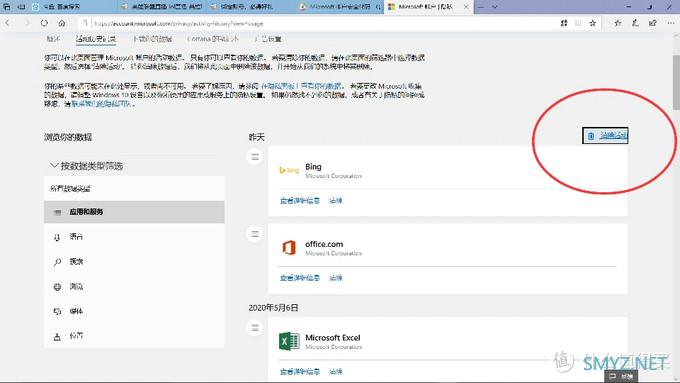Click the share page icon

653,23
